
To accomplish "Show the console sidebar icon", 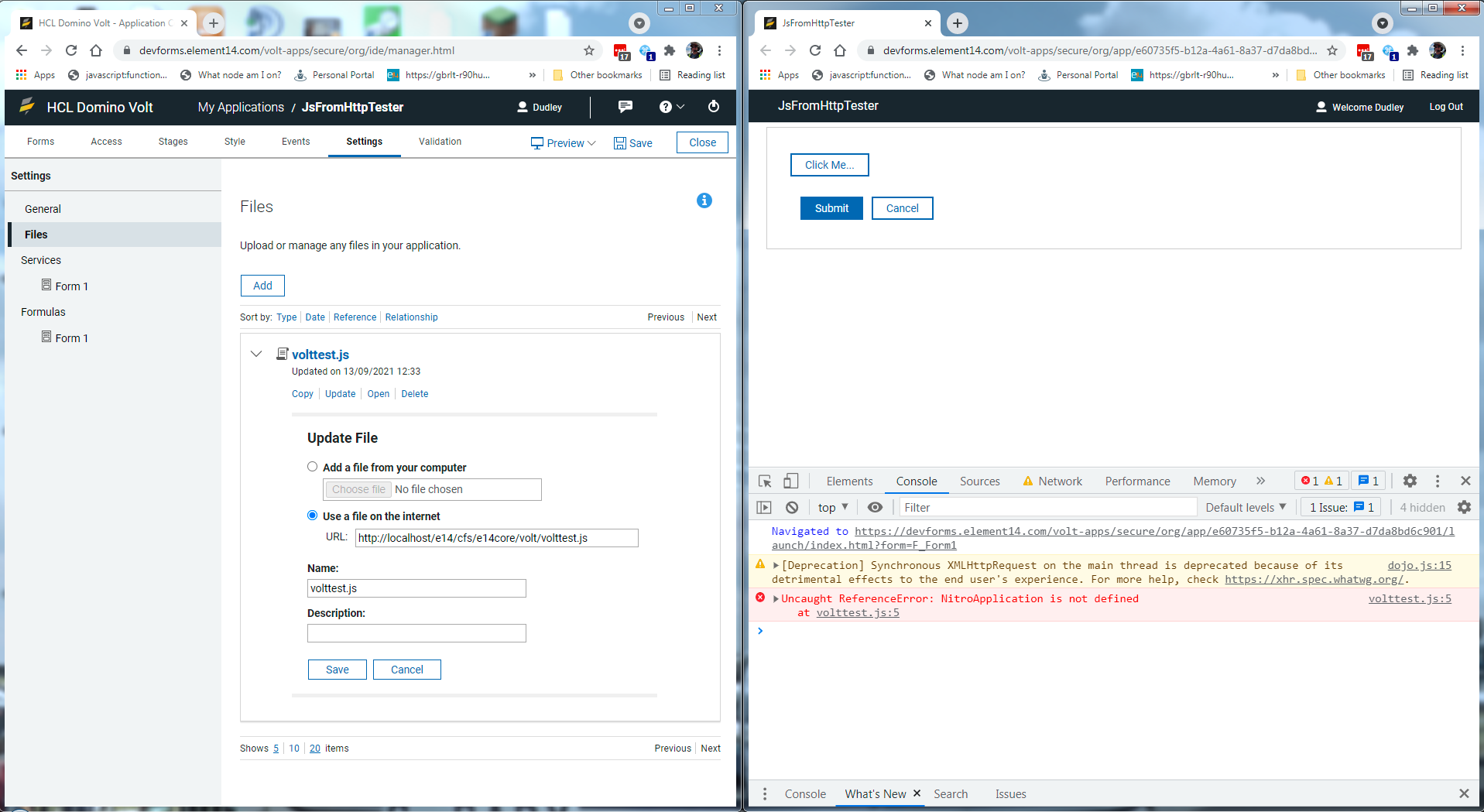I will [764, 508].
